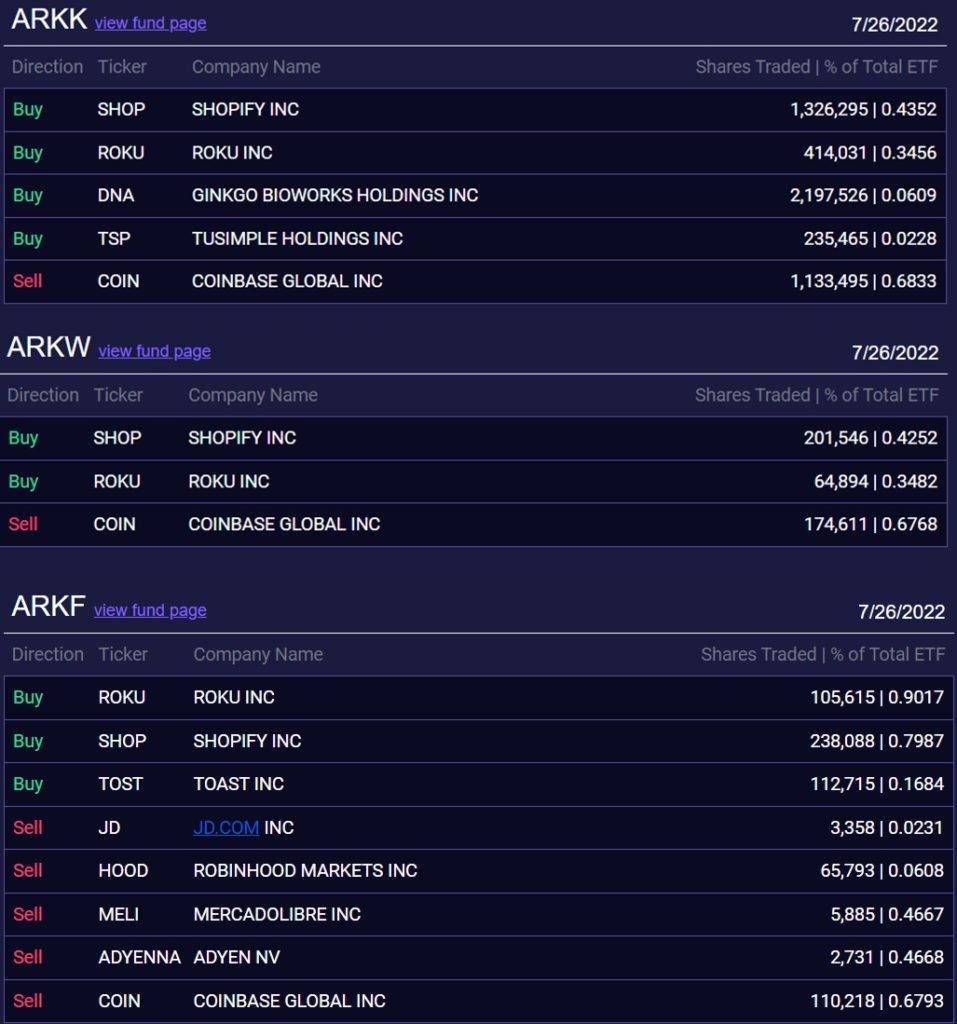This screenshot has height=1024, width=957.
Task: Click Shares Traded header in ARKK table
Action: [752, 67]
